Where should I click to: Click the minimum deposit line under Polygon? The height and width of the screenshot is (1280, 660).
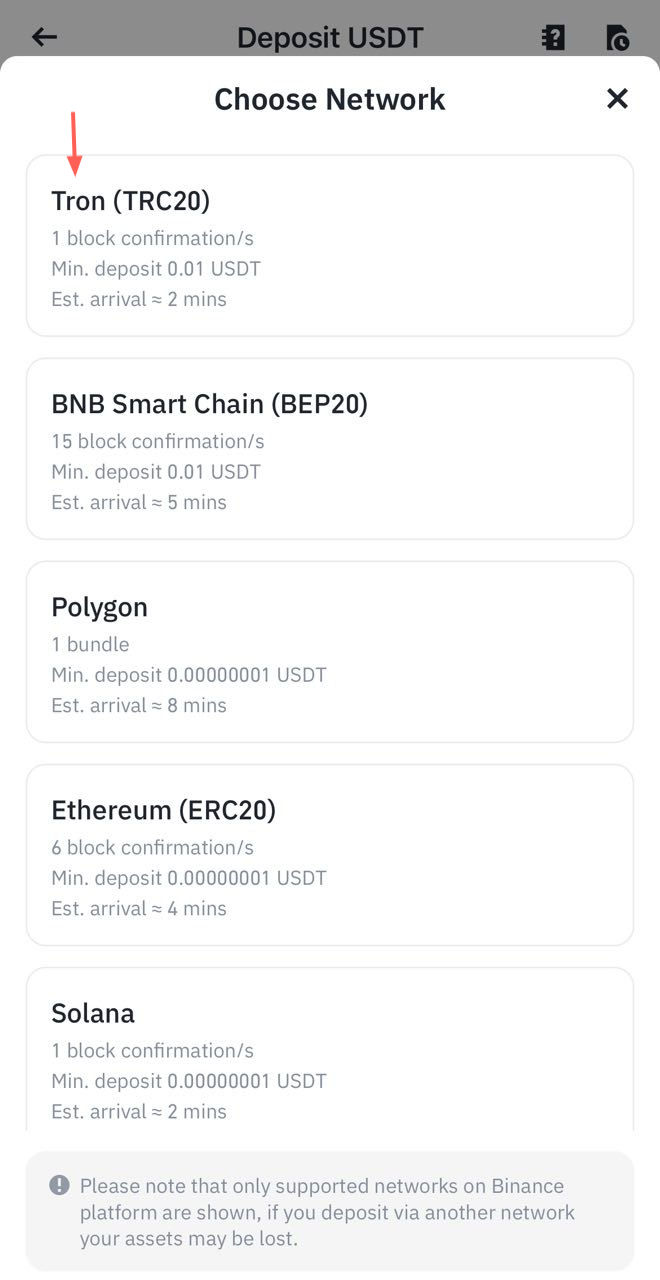pos(189,675)
